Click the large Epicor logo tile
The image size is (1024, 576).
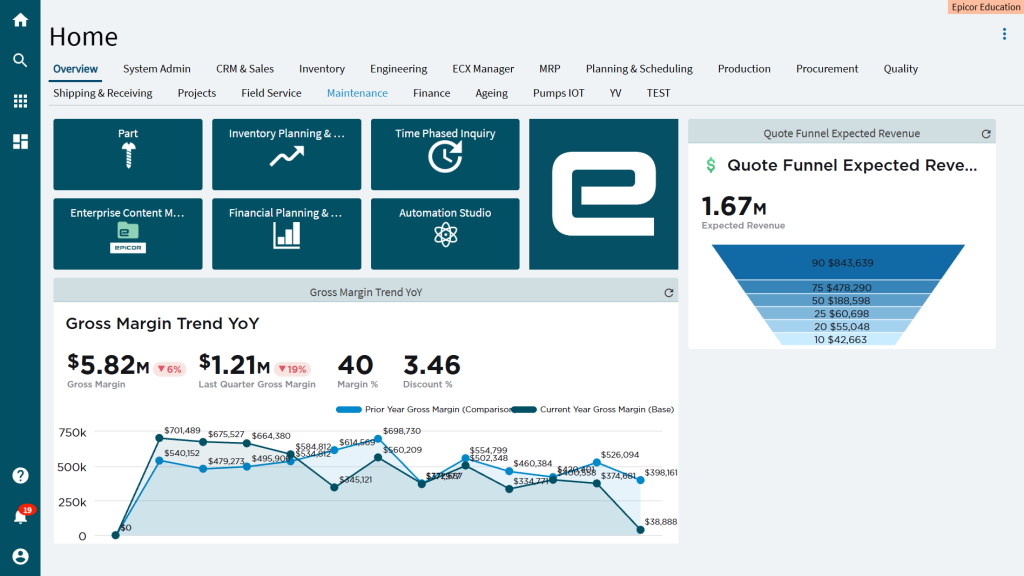[603, 194]
